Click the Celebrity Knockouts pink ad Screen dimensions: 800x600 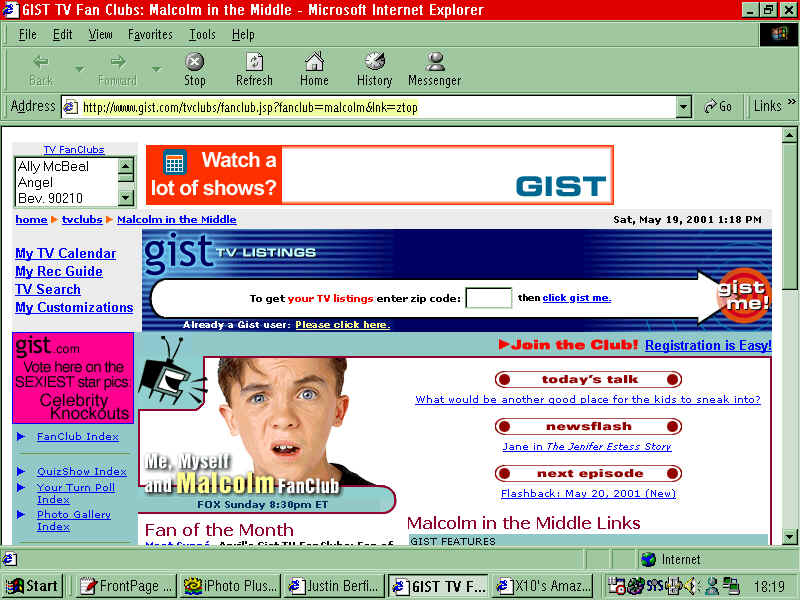[73, 378]
